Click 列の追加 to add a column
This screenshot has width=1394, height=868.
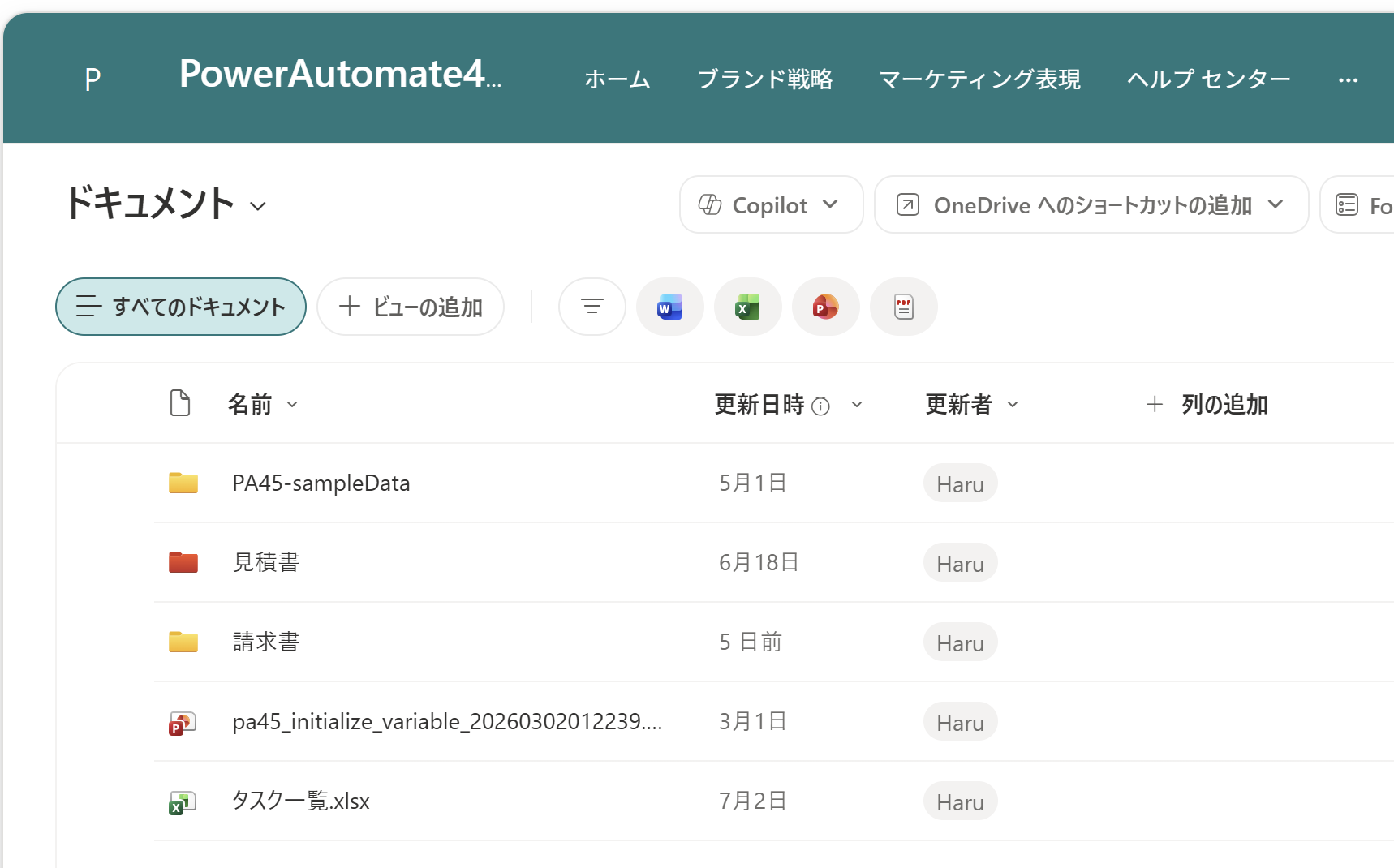pyautogui.click(x=1207, y=404)
